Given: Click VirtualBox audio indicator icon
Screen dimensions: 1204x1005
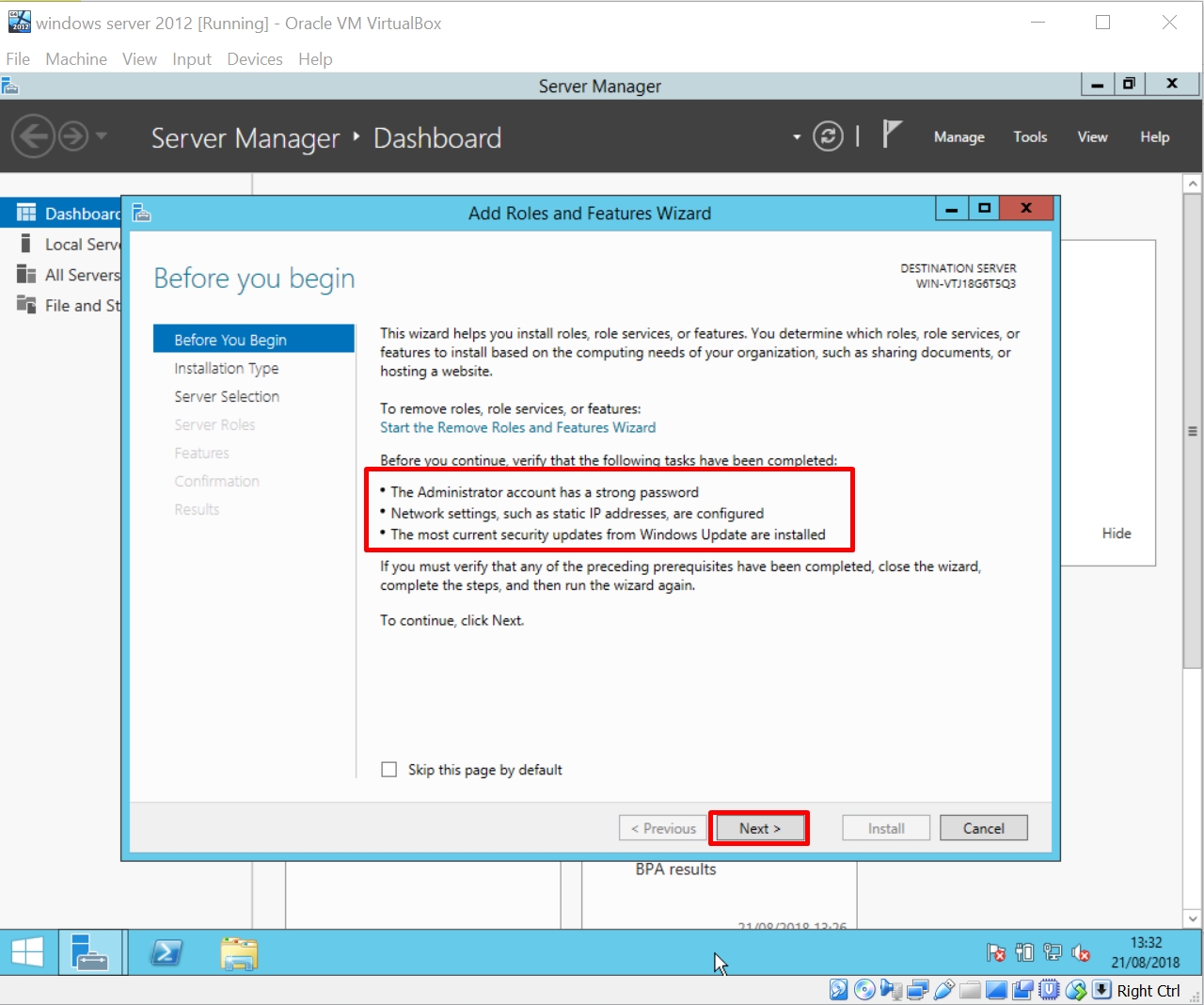Looking at the screenshot, I should pyautogui.click(x=891, y=990).
